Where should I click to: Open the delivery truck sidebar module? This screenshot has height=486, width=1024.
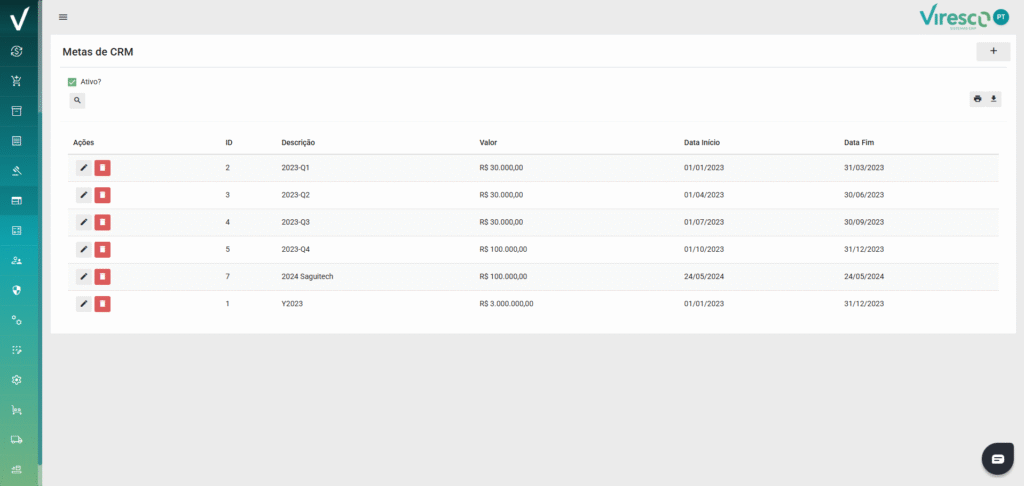point(17,439)
